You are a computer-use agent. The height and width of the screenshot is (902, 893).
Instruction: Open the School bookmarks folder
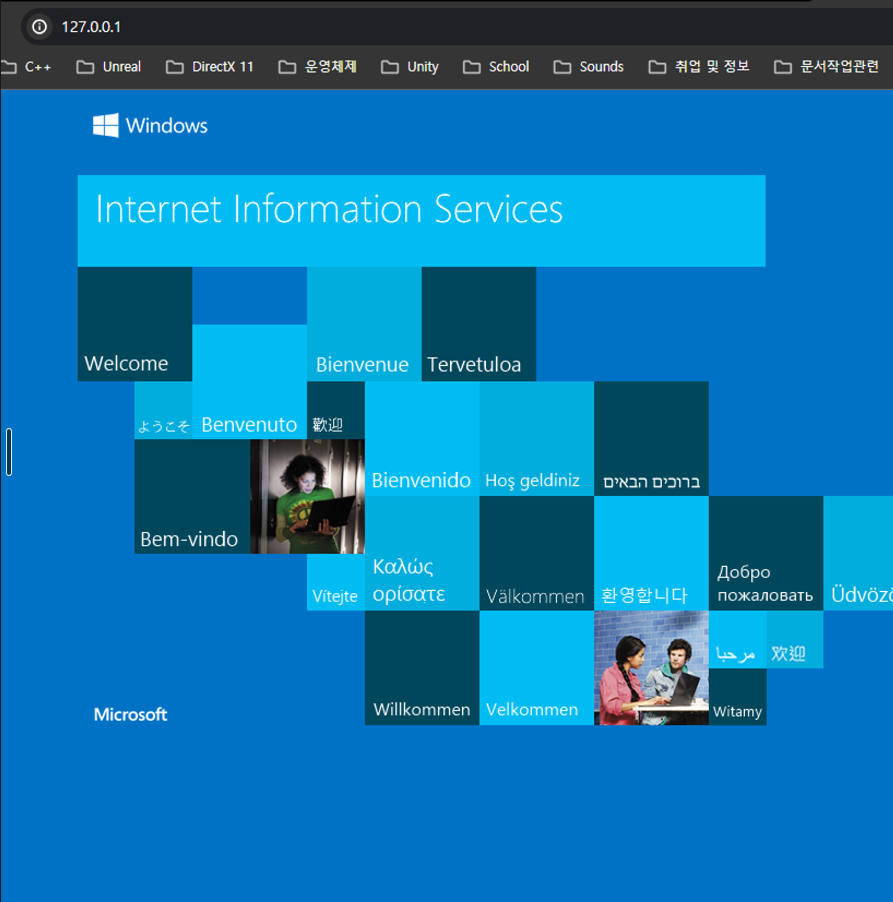coord(496,67)
